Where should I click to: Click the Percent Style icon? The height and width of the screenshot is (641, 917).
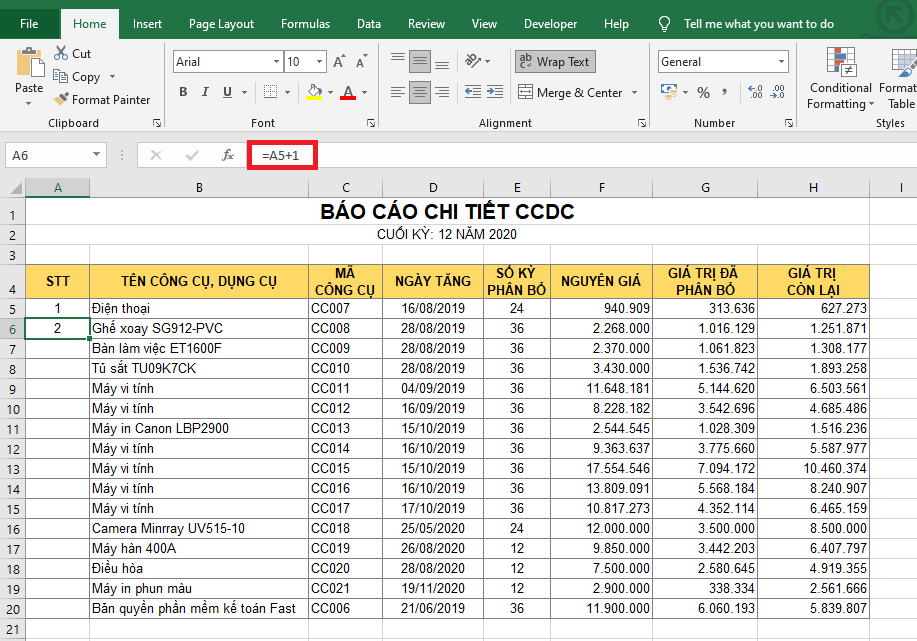pyautogui.click(x=704, y=93)
